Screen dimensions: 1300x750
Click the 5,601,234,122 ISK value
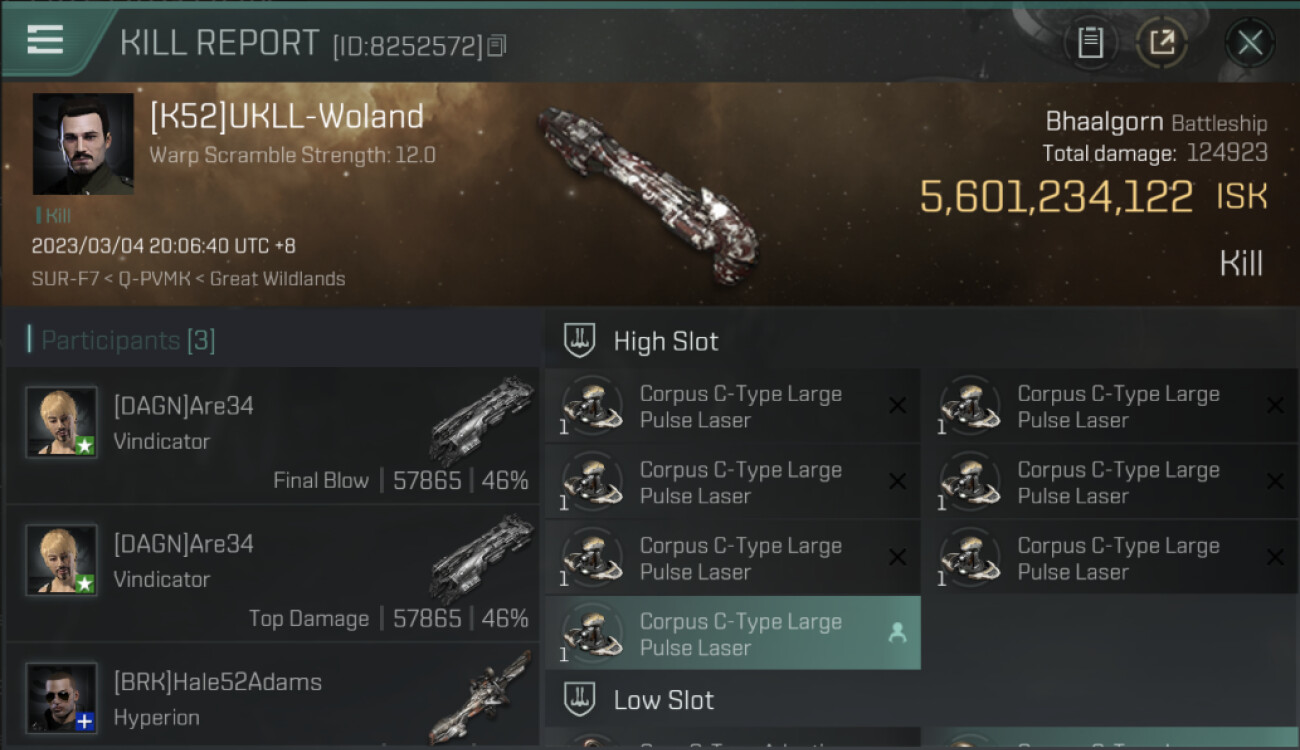1093,197
